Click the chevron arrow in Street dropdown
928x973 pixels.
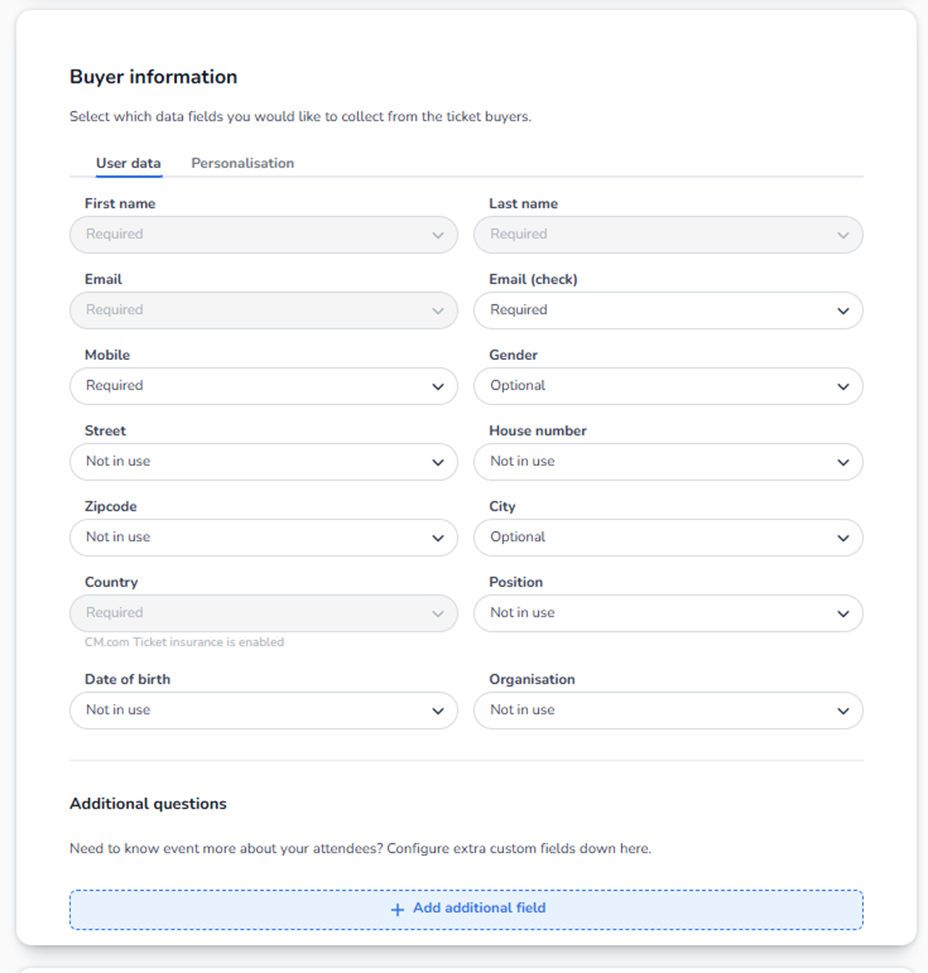pos(438,462)
